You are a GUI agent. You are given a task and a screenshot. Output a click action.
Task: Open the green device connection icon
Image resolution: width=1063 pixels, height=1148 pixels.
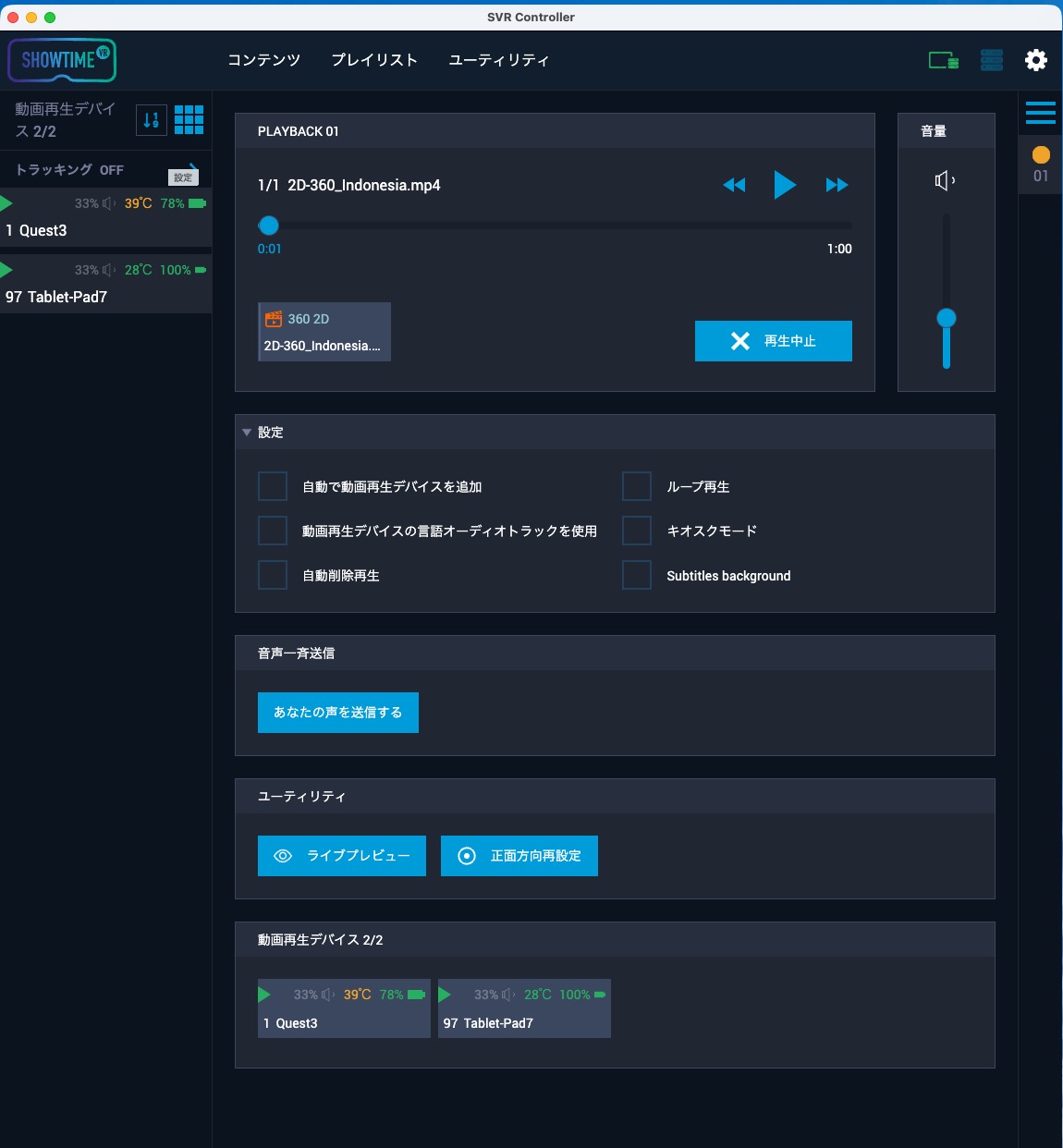[x=944, y=61]
